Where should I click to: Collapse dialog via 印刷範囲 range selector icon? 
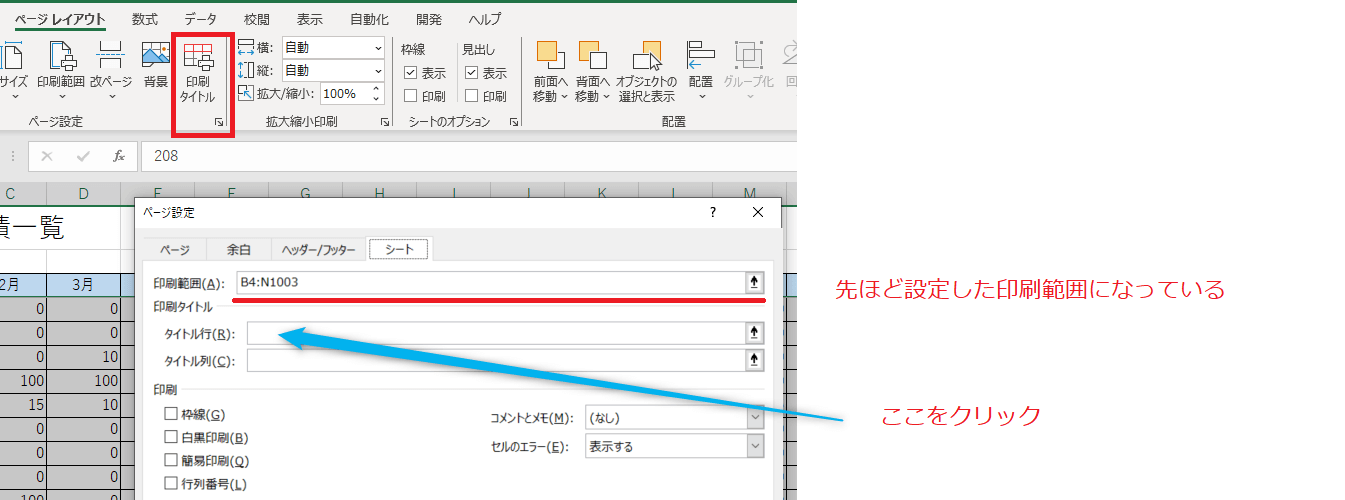coord(754,283)
